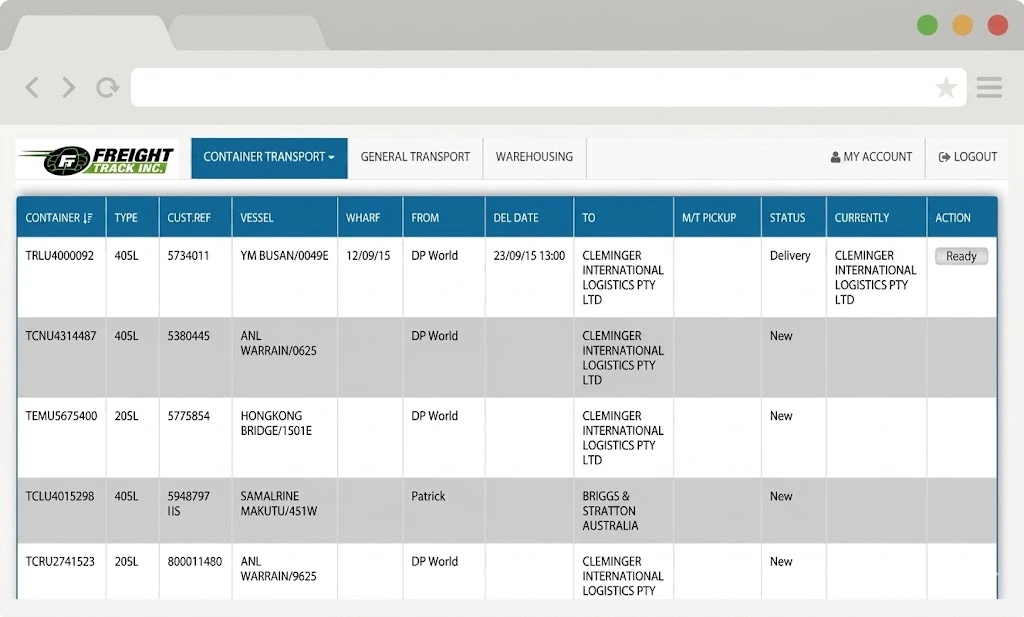Click BRIGGS & STRATTON AUSTRALIA destination
1024x617 pixels.
pos(610,511)
